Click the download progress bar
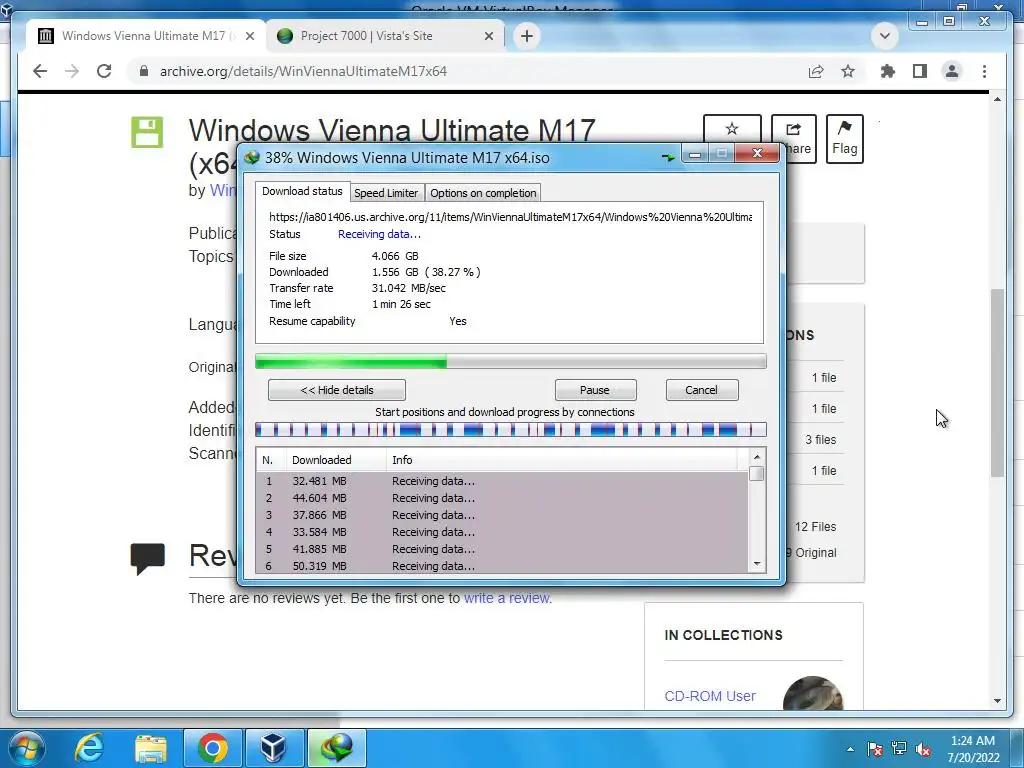 [x=511, y=361]
